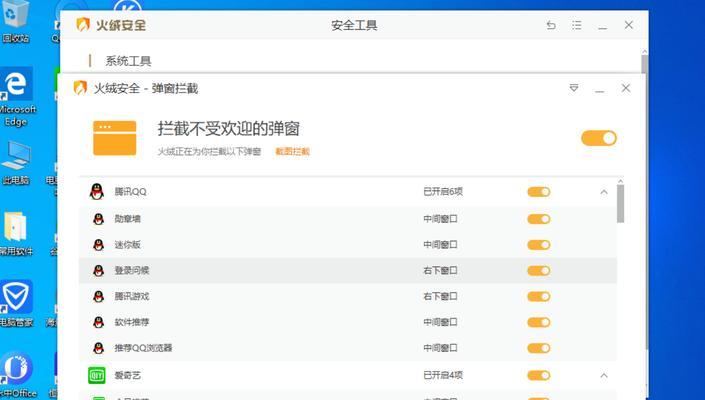This screenshot has height=400, width=705.
Task: Select the 腾讯QQ group row label
Action: point(130,192)
